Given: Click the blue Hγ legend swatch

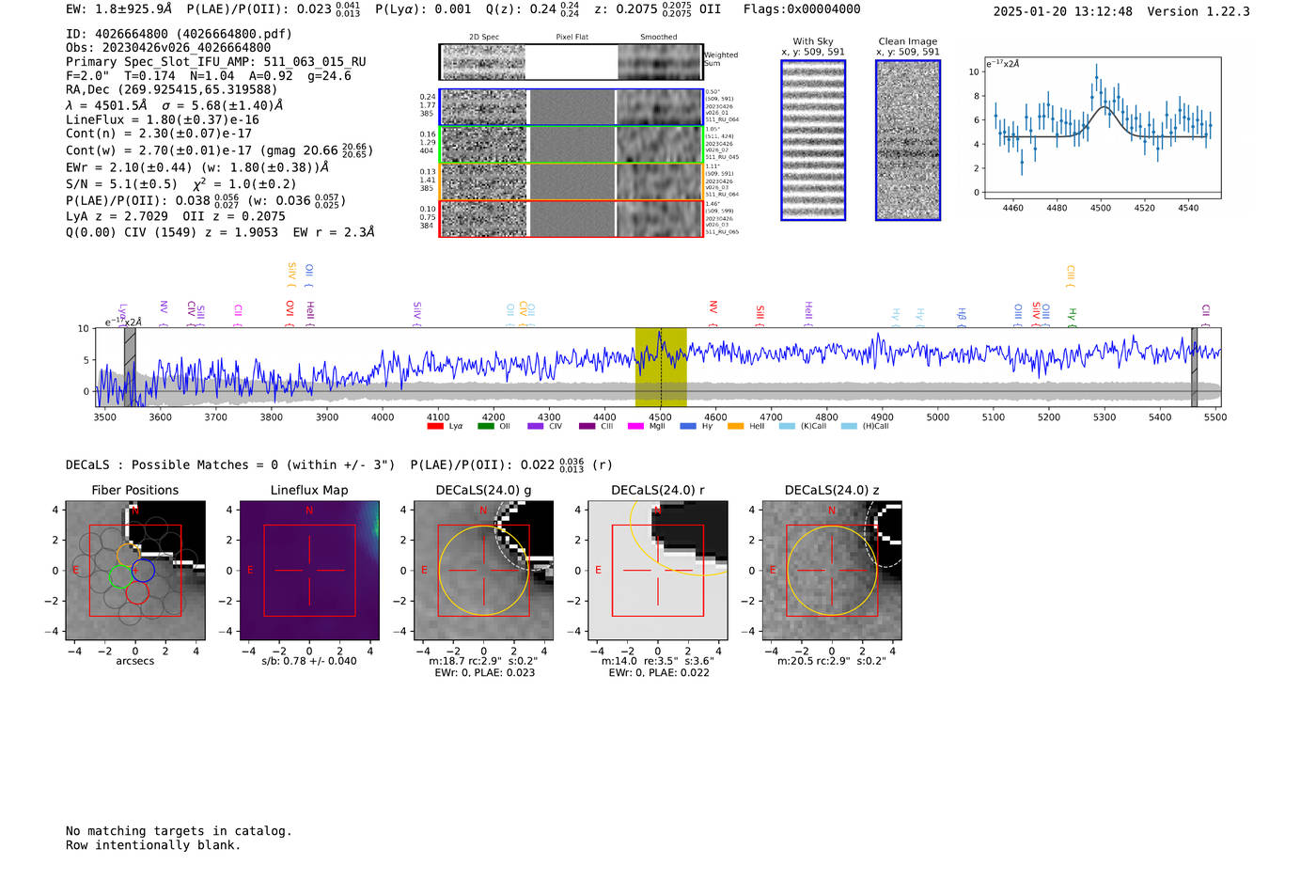Looking at the screenshot, I should coord(688,426).
